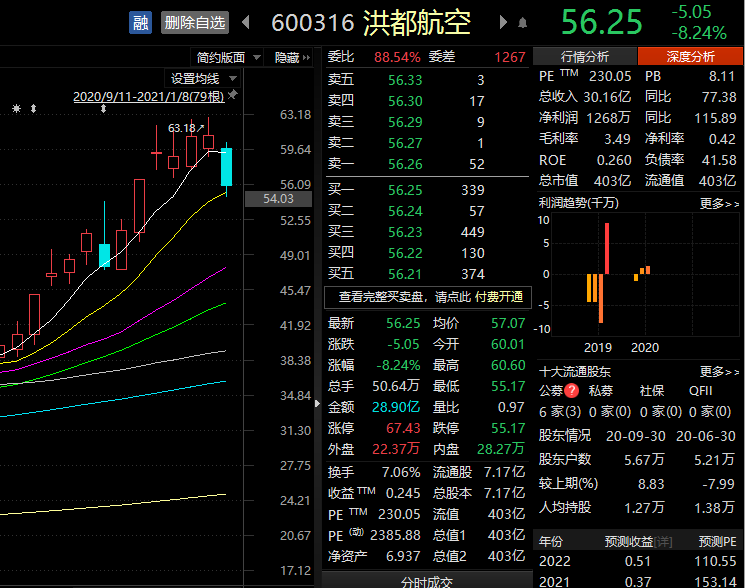Click the 今开 60.01 value

(x=508, y=344)
